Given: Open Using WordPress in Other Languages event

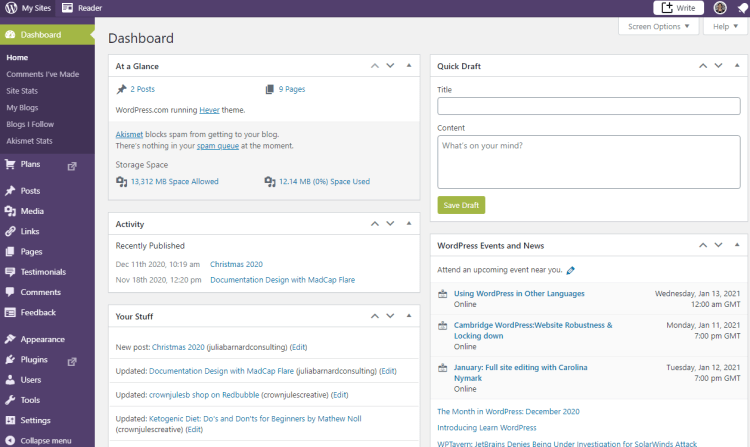Looking at the screenshot, I should pyautogui.click(x=519, y=294).
